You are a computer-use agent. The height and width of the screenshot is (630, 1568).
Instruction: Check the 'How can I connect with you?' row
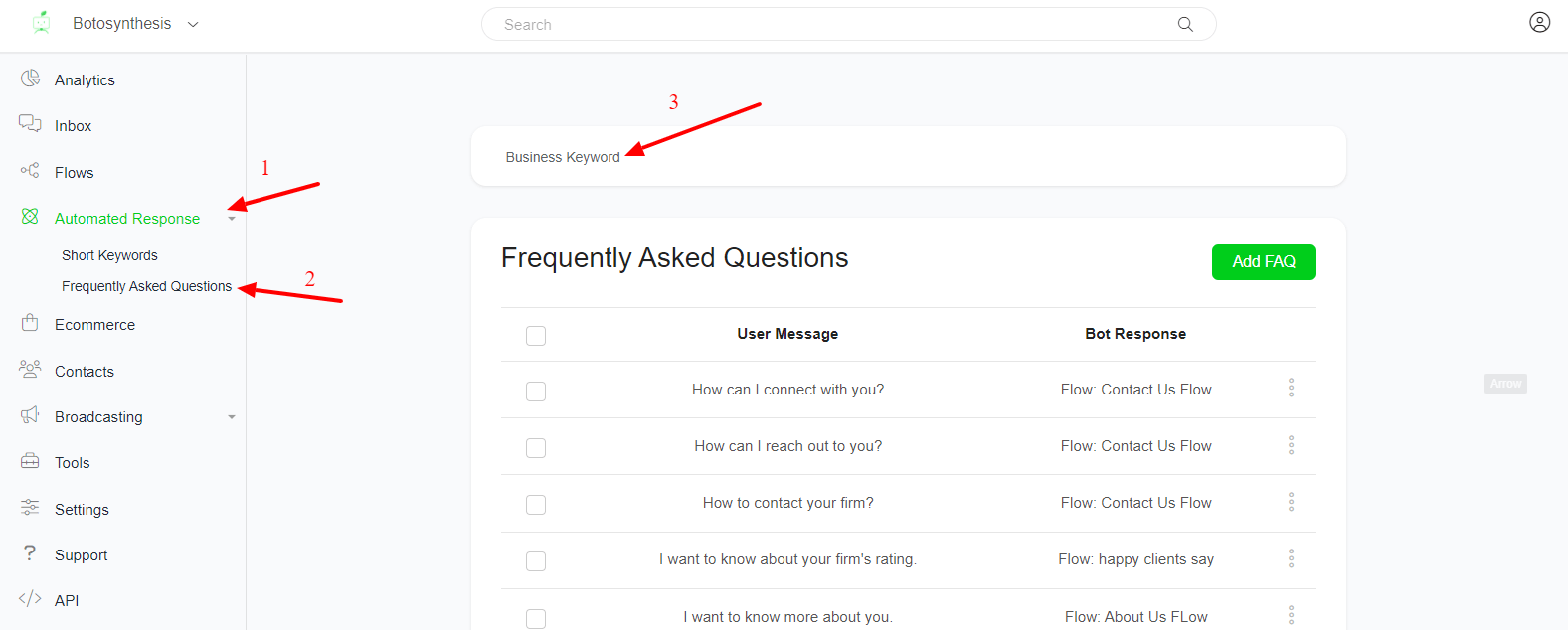pos(536,392)
